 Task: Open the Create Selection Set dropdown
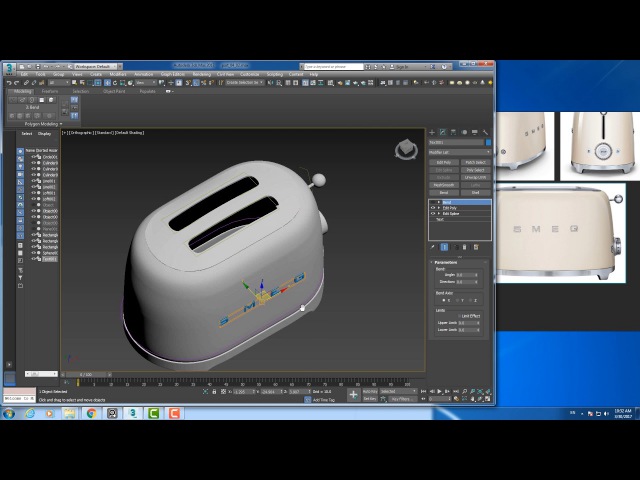[244, 83]
